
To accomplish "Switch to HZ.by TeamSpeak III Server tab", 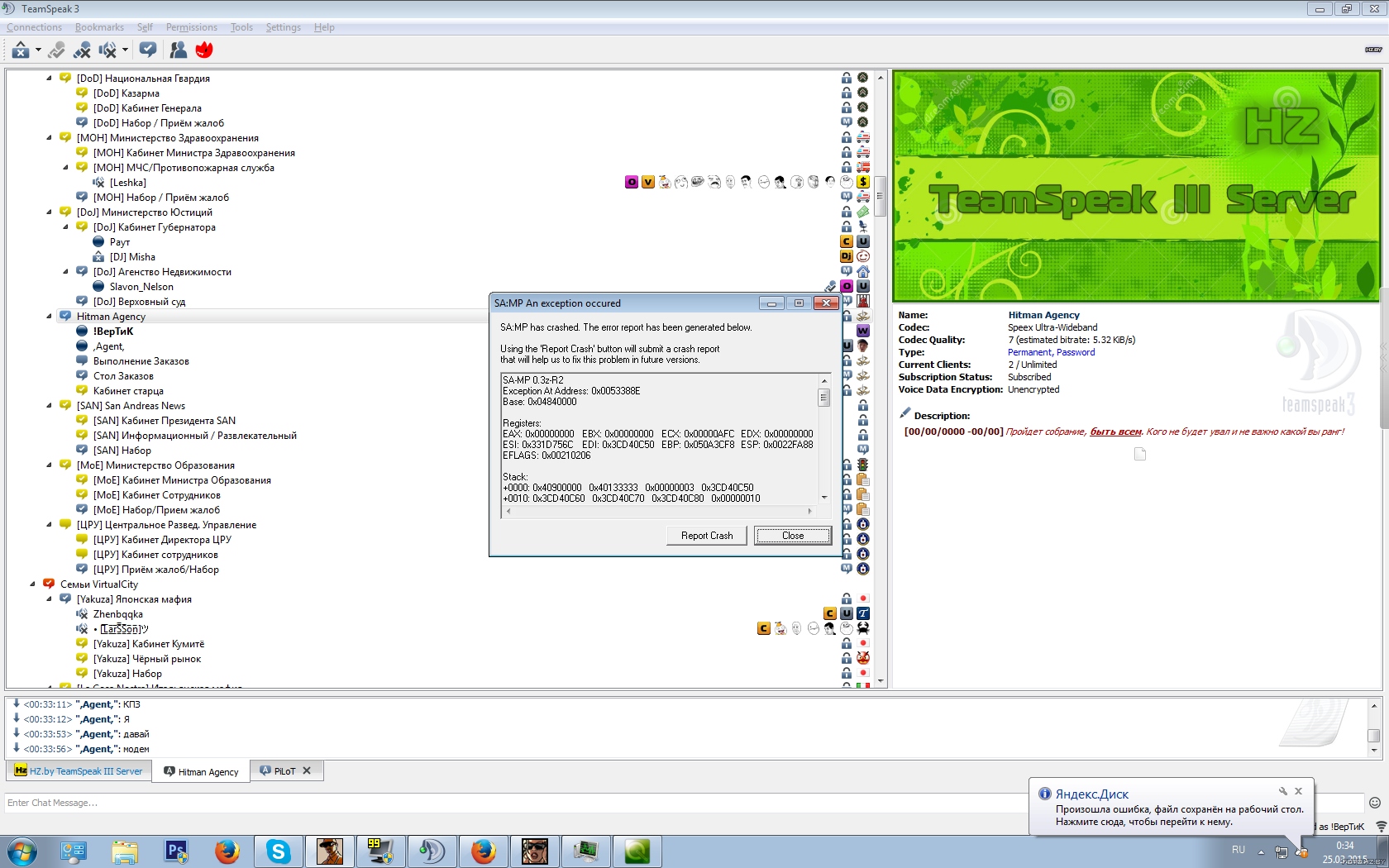I will coord(79,771).
